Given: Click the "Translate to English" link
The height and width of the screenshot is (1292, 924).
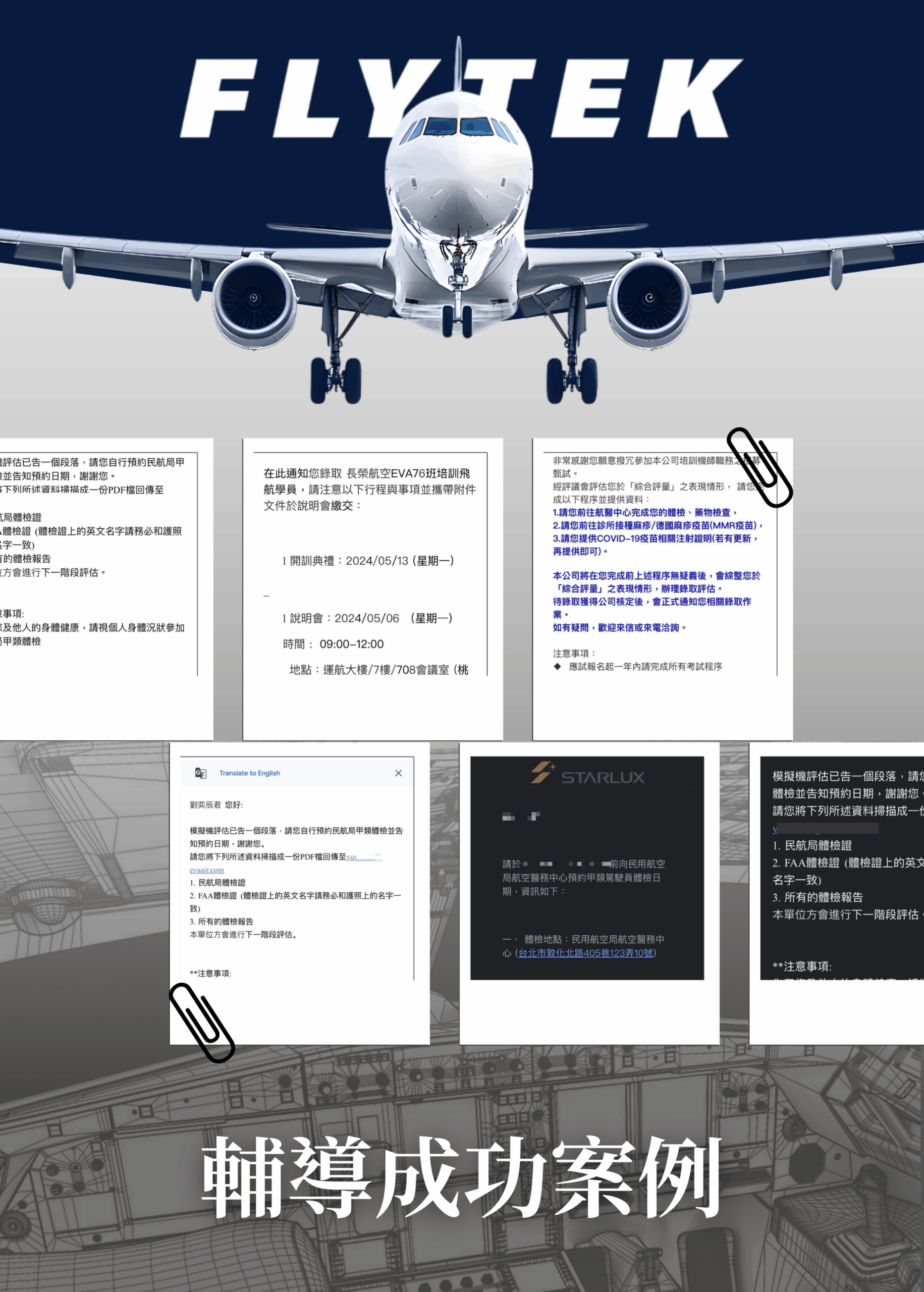Looking at the screenshot, I should point(249,773).
